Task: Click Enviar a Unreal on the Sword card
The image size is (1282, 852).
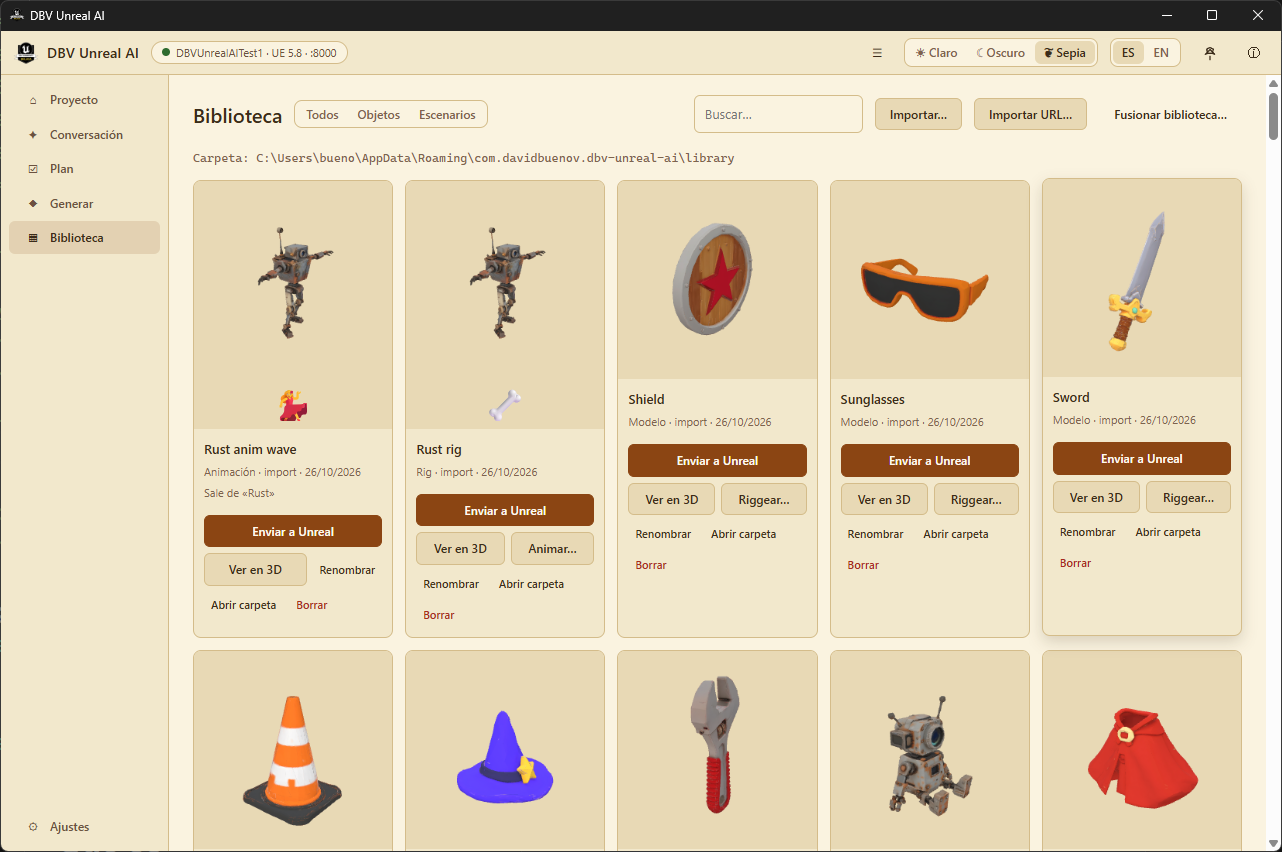Action: coord(1142,459)
